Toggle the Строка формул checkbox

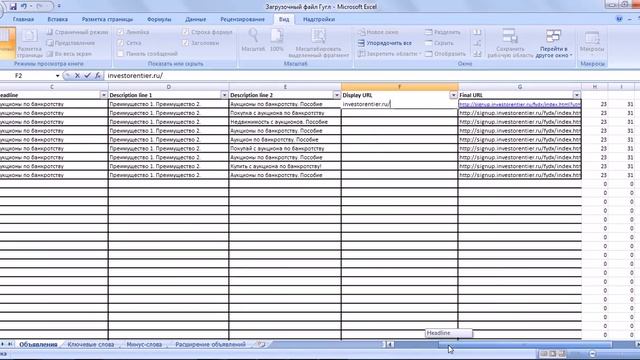186,32
